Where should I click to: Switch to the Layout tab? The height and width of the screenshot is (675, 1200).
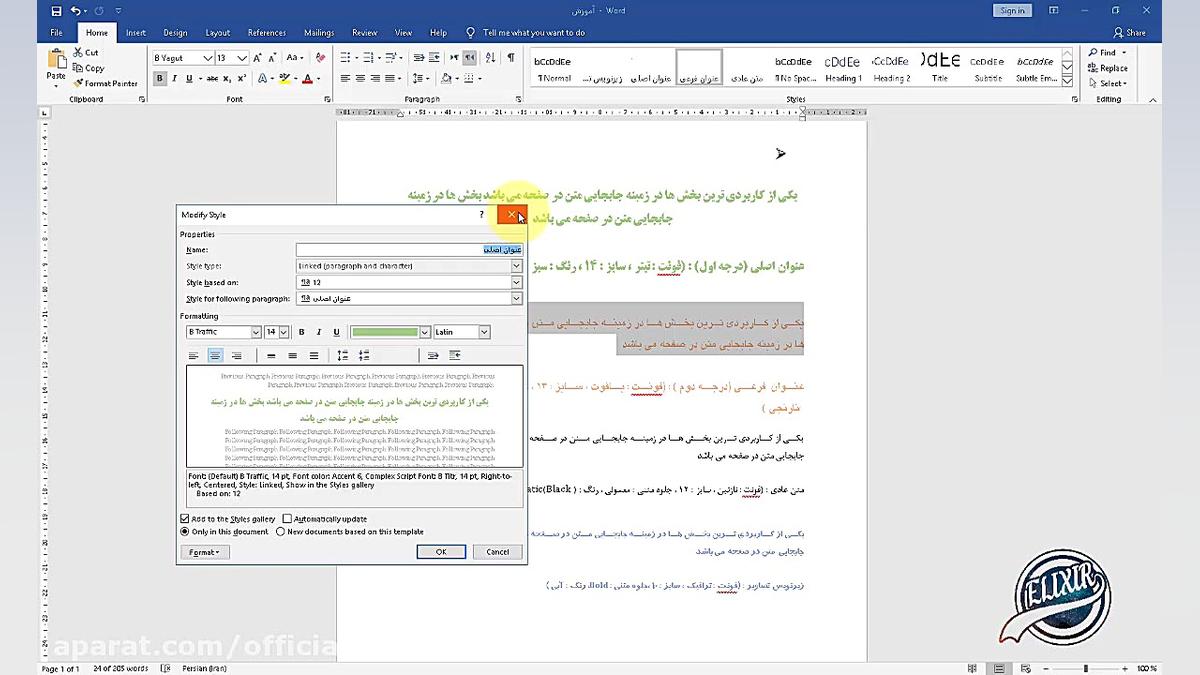pos(218,32)
